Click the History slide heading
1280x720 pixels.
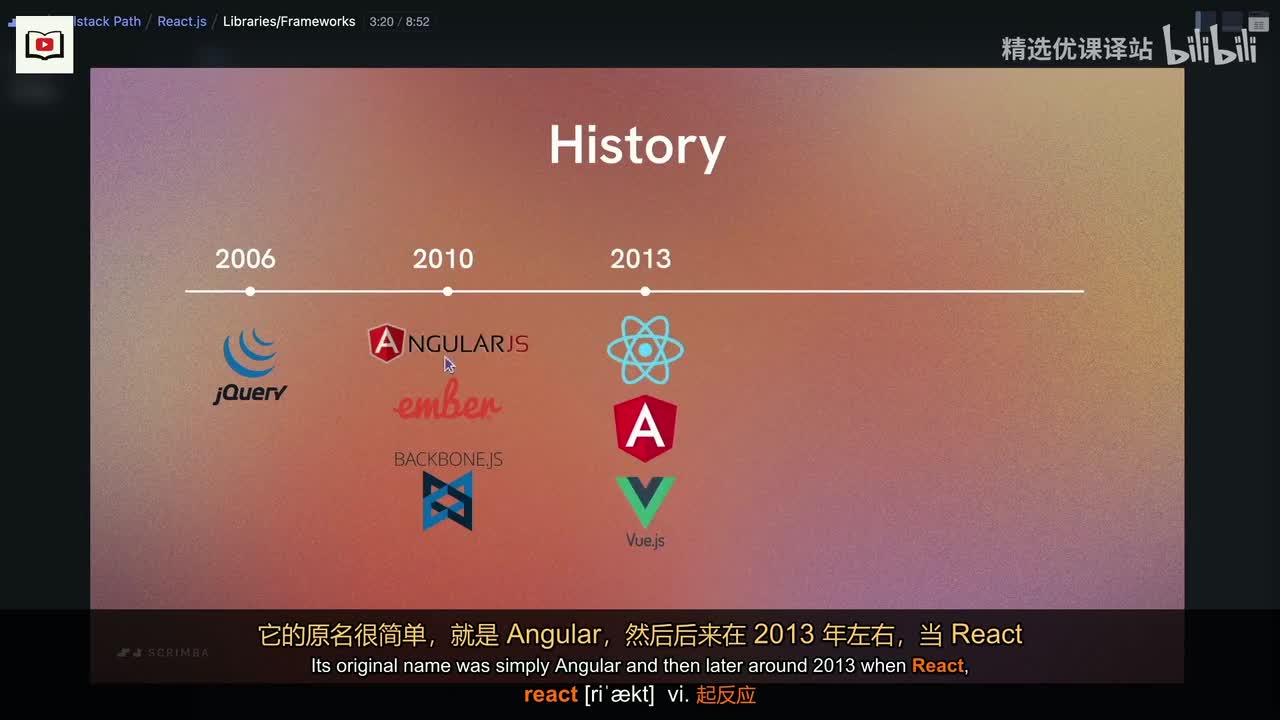[637, 146]
